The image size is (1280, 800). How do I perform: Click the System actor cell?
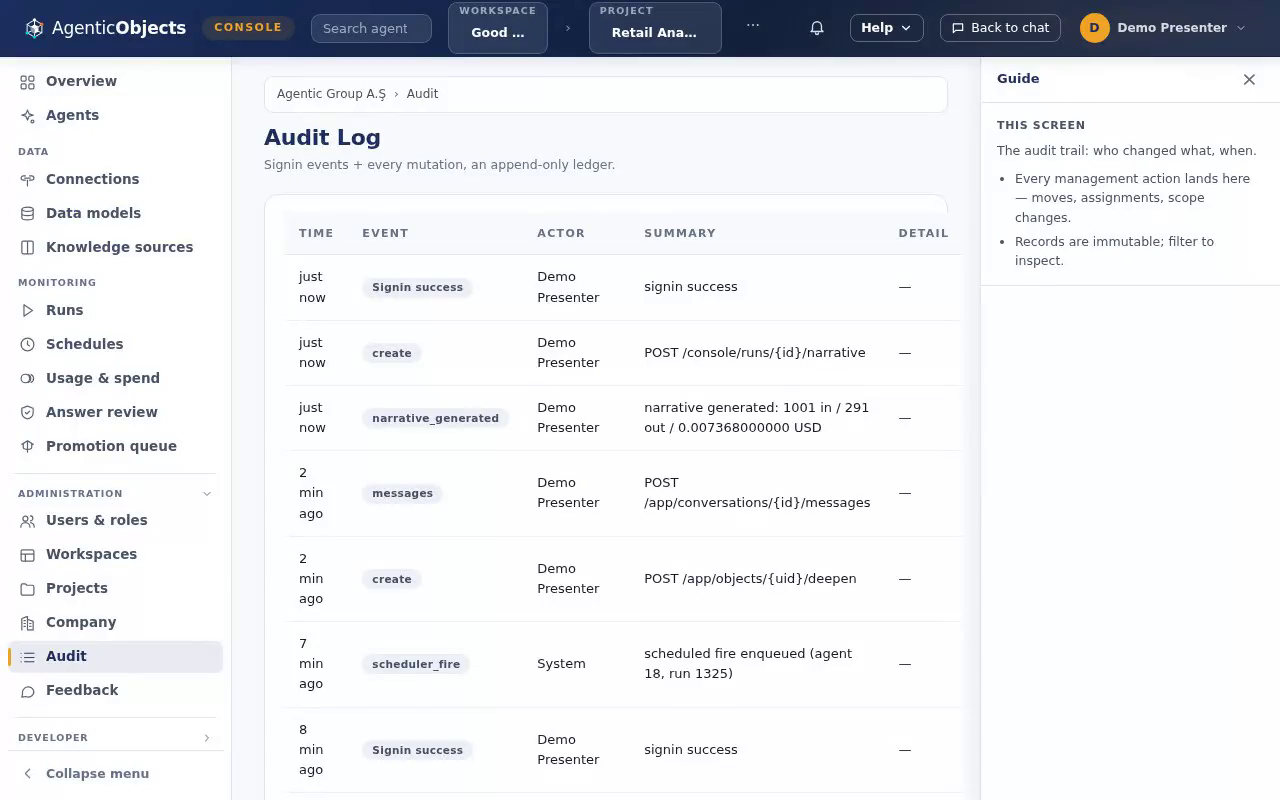(x=561, y=664)
